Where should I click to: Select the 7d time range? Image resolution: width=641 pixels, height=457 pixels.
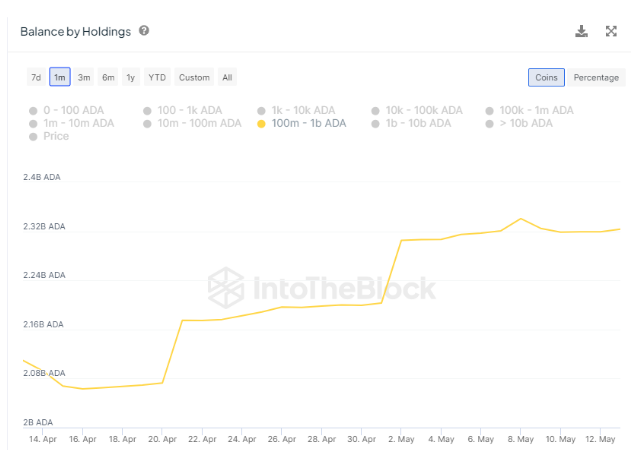[x=36, y=78]
